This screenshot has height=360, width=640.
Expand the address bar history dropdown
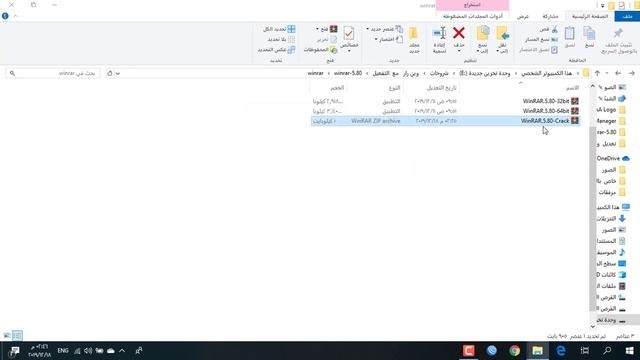tap(118, 73)
